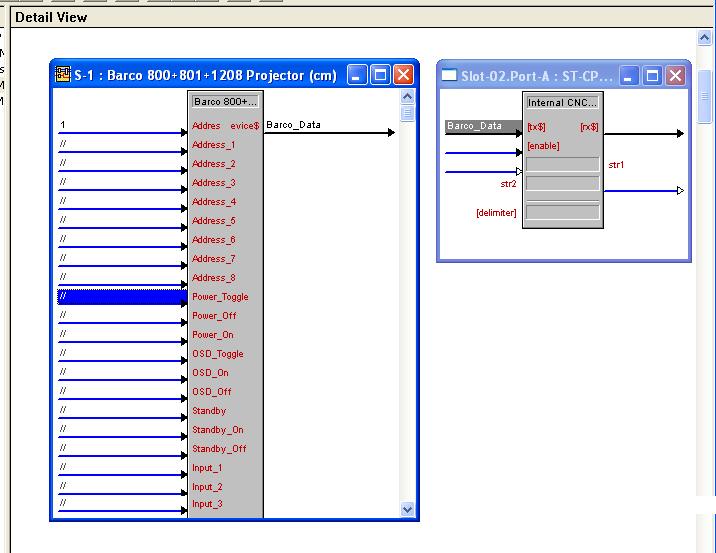Maximize the Barco 800+801+1208 Projector window
This screenshot has width=716, height=553.
tap(380, 74)
